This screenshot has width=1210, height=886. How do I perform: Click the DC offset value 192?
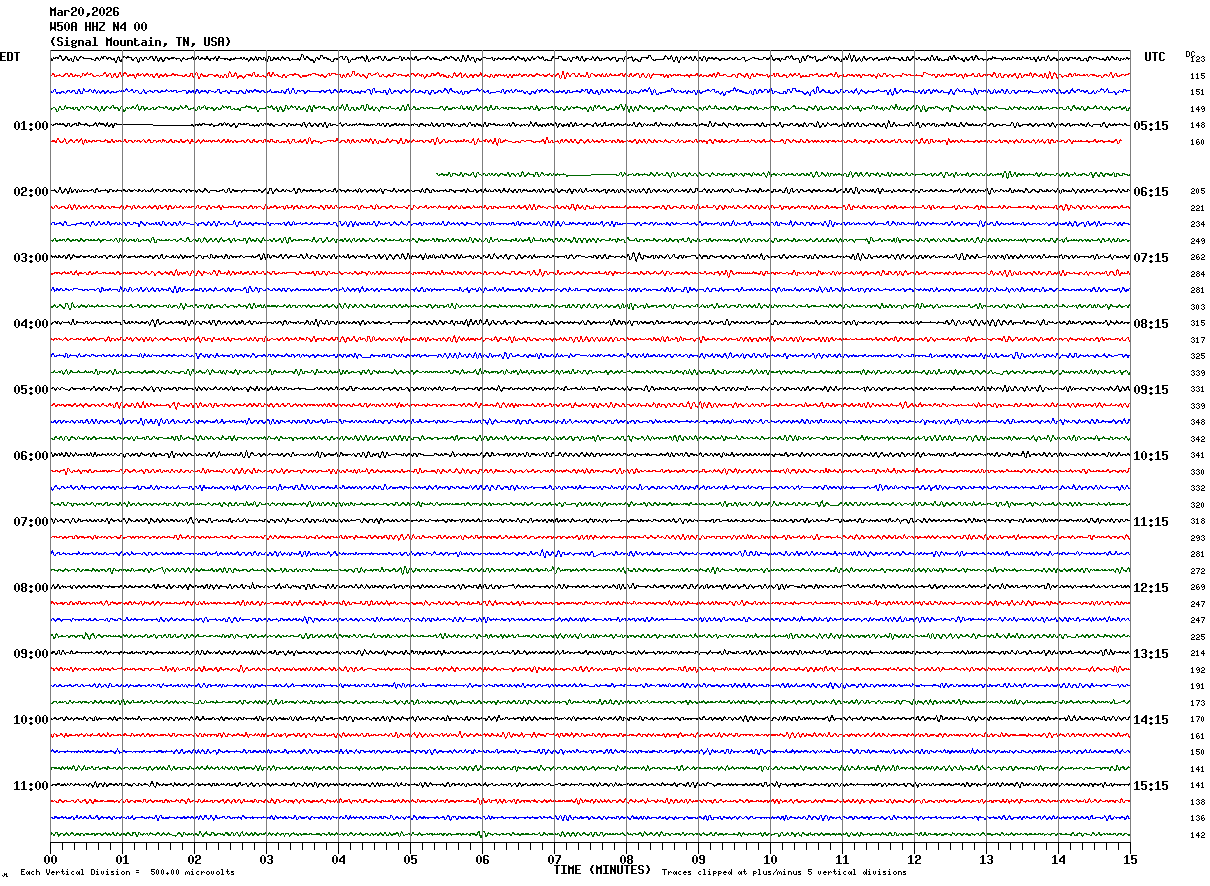[x=1197, y=670]
